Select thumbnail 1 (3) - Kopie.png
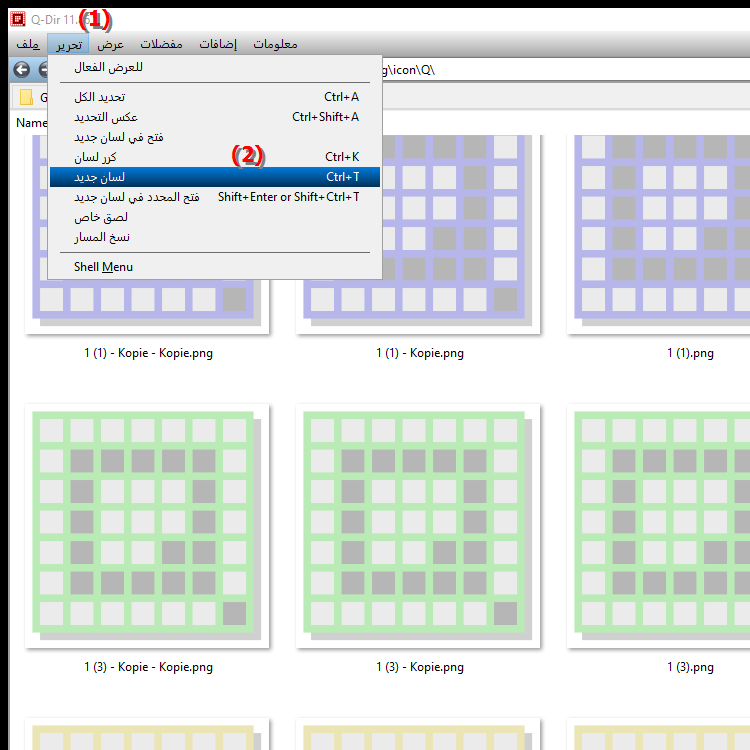This screenshot has height=750, width=750. 418,526
